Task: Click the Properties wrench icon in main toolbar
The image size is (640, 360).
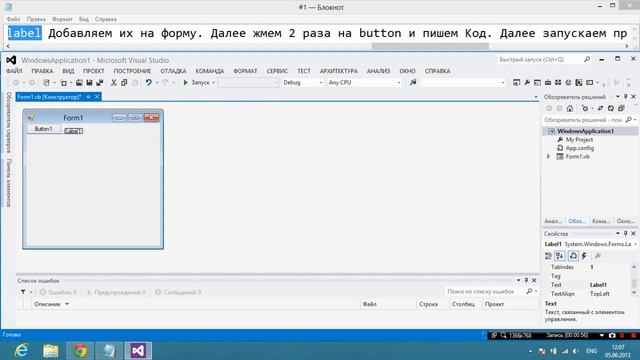Action: click(x=527, y=82)
